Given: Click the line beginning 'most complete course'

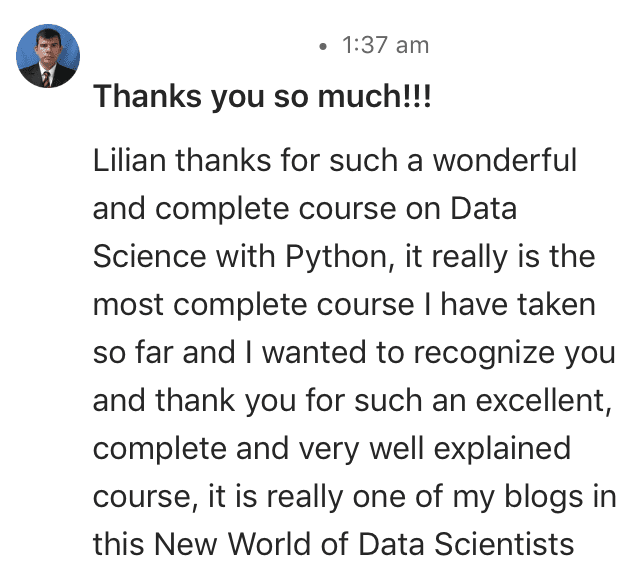Looking at the screenshot, I should click(344, 304).
